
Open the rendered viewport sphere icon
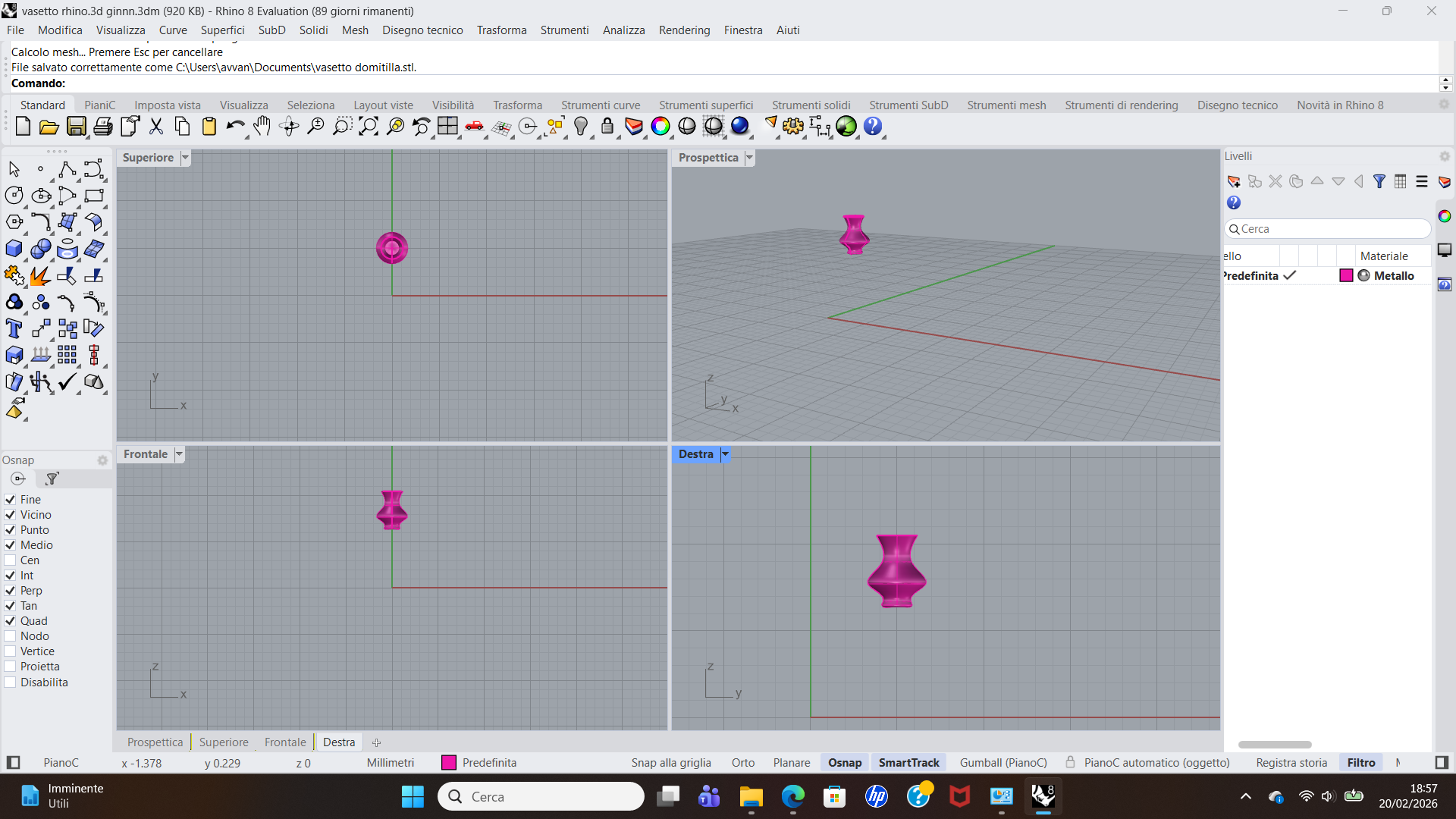coord(741,127)
